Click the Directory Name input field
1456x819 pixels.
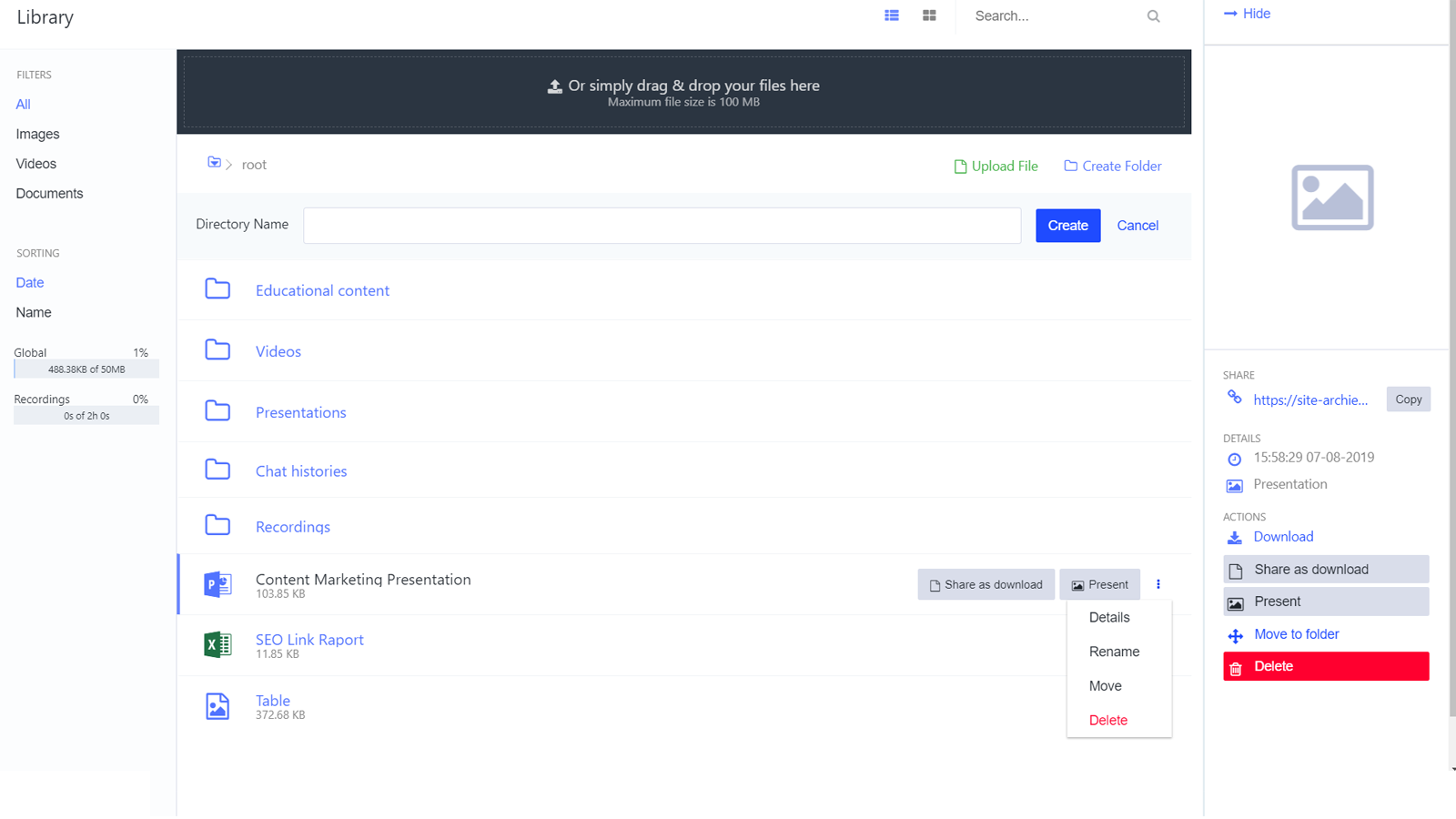pyautogui.click(x=662, y=226)
